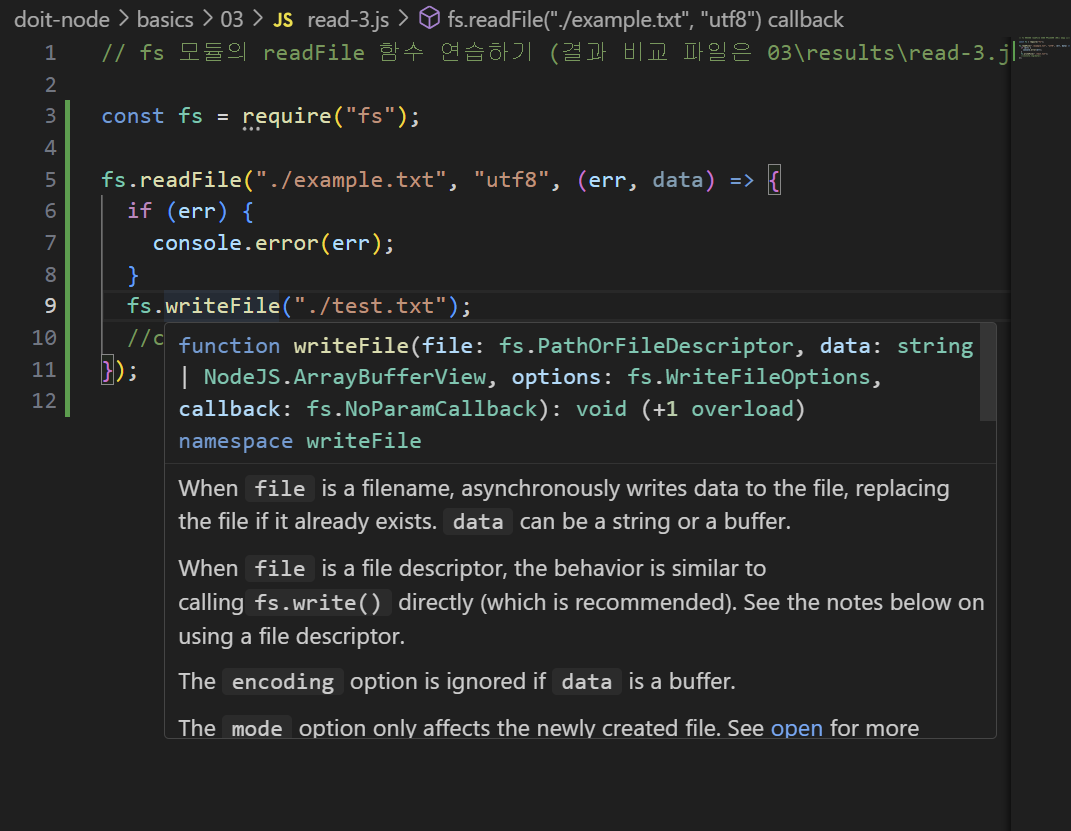The width and height of the screenshot is (1071, 831).
Task: Place cursor on writeFile in line 9
Action: (221, 305)
